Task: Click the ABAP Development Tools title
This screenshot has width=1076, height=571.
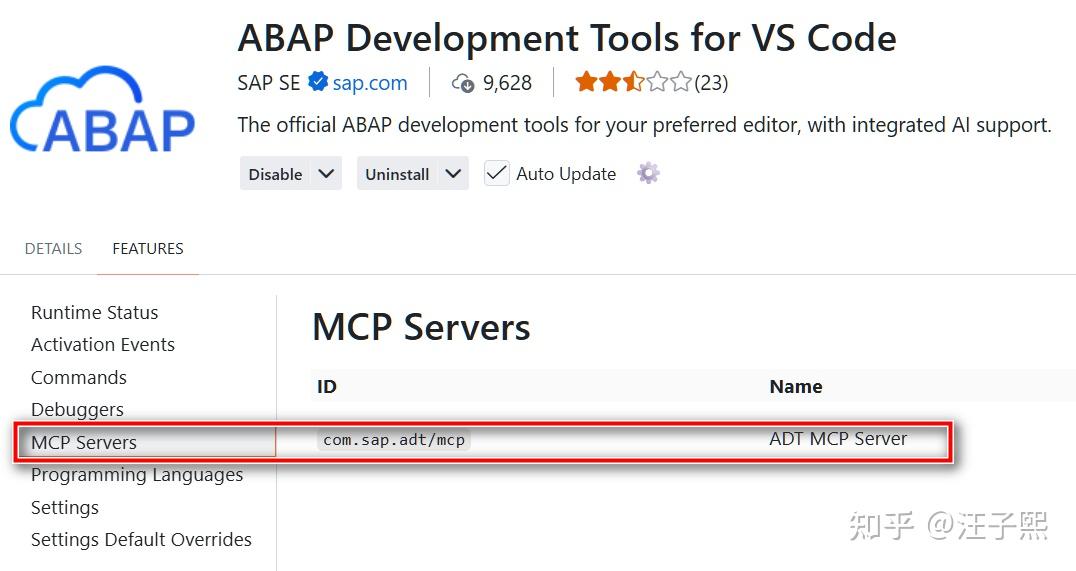Action: (567, 37)
